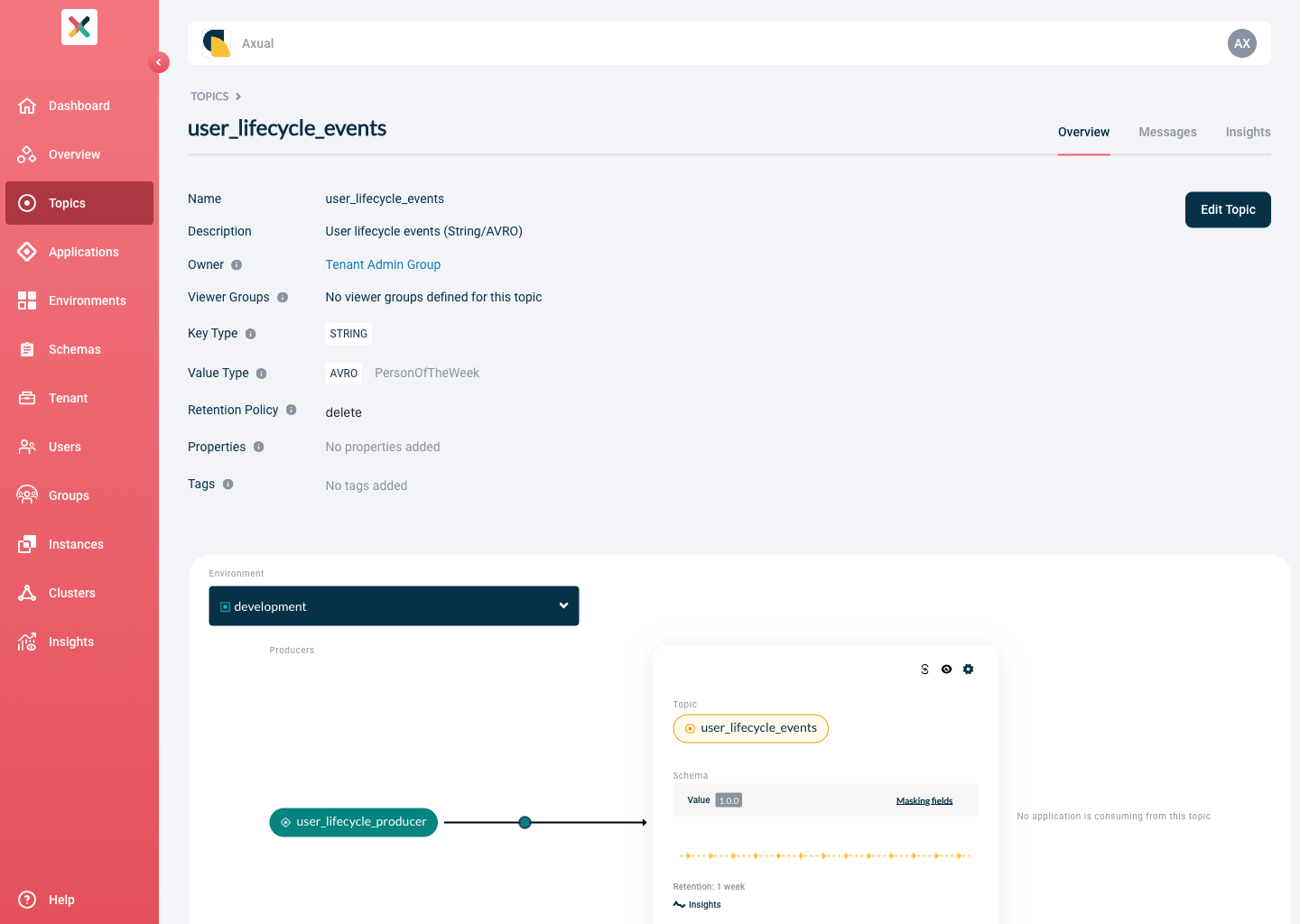Select Topics in the sidebar
The width and height of the screenshot is (1300, 924).
79,203
